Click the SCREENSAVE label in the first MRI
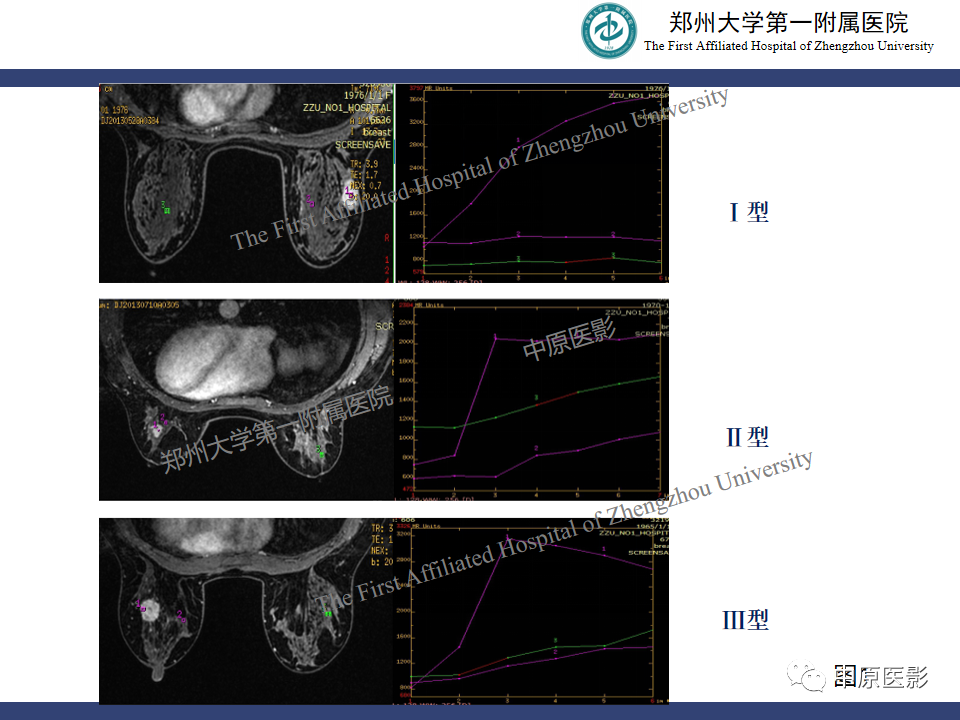960x720 pixels. 362,144
